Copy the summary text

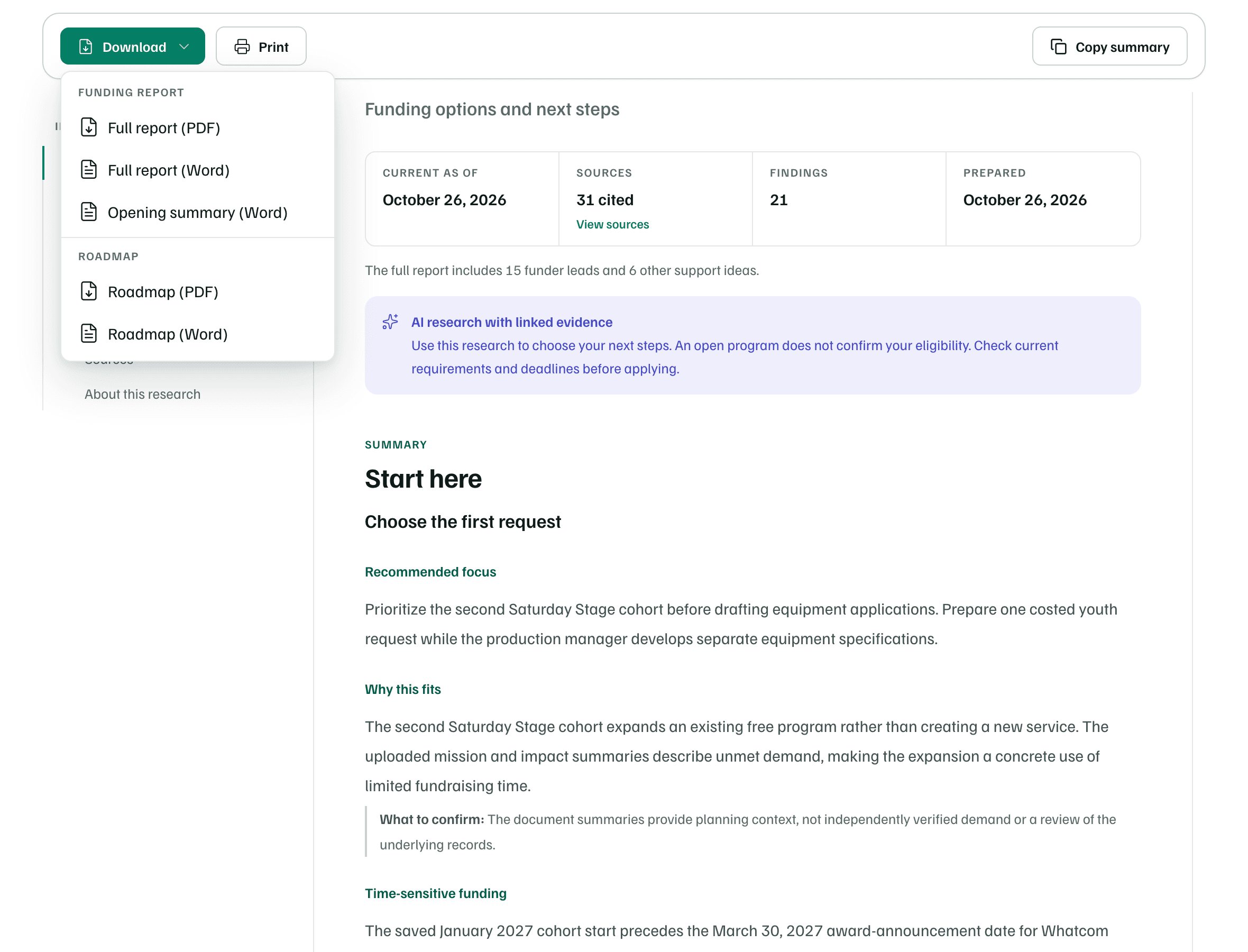coord(1109,47)
